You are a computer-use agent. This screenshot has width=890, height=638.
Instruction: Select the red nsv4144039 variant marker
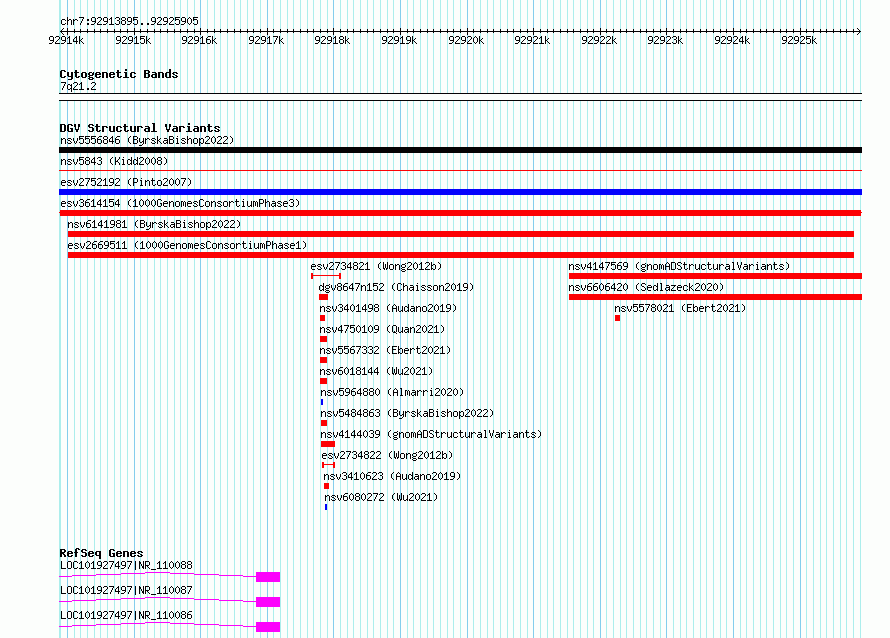point(328,444)
